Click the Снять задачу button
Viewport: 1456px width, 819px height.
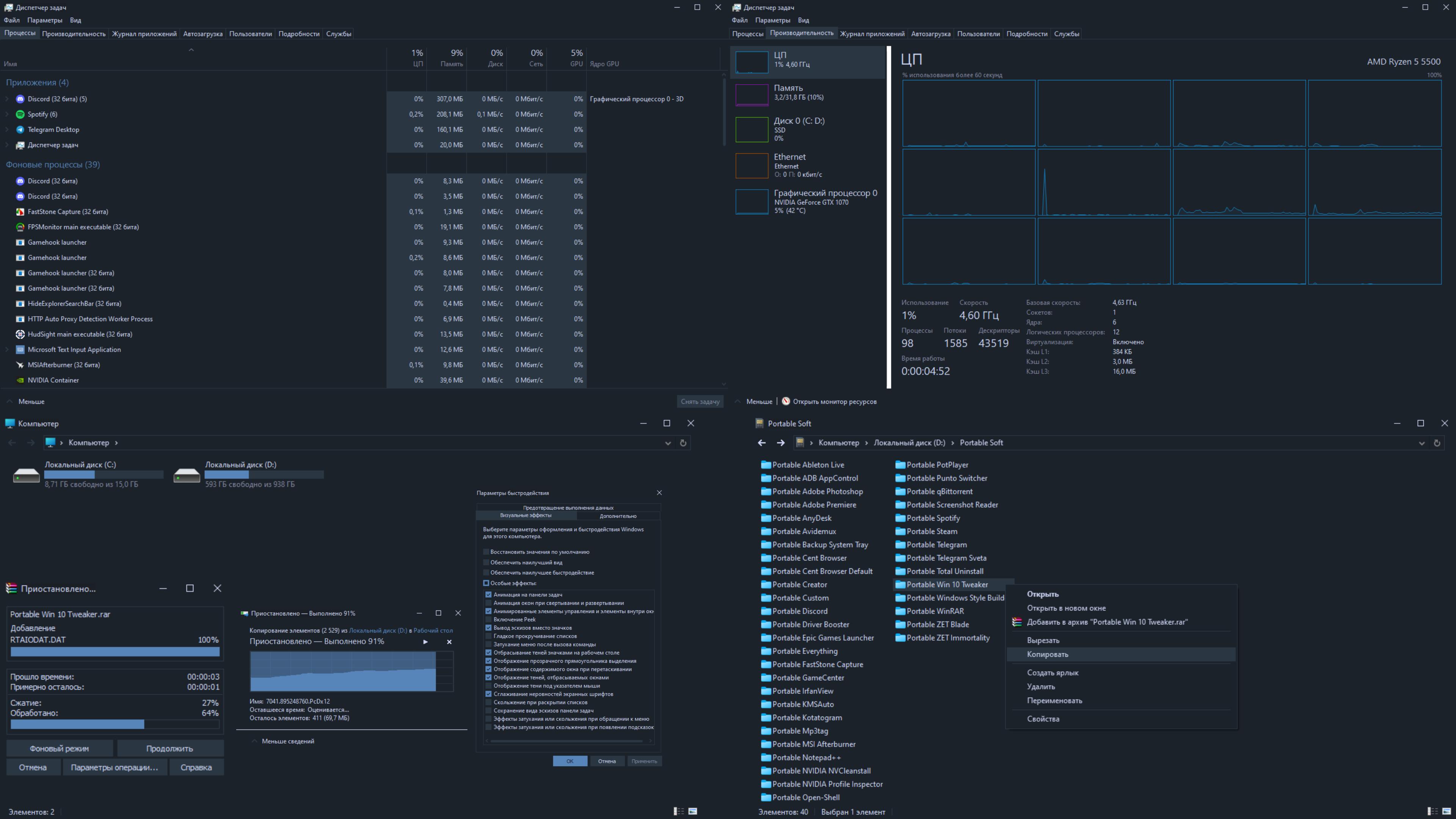pos(700,401)
